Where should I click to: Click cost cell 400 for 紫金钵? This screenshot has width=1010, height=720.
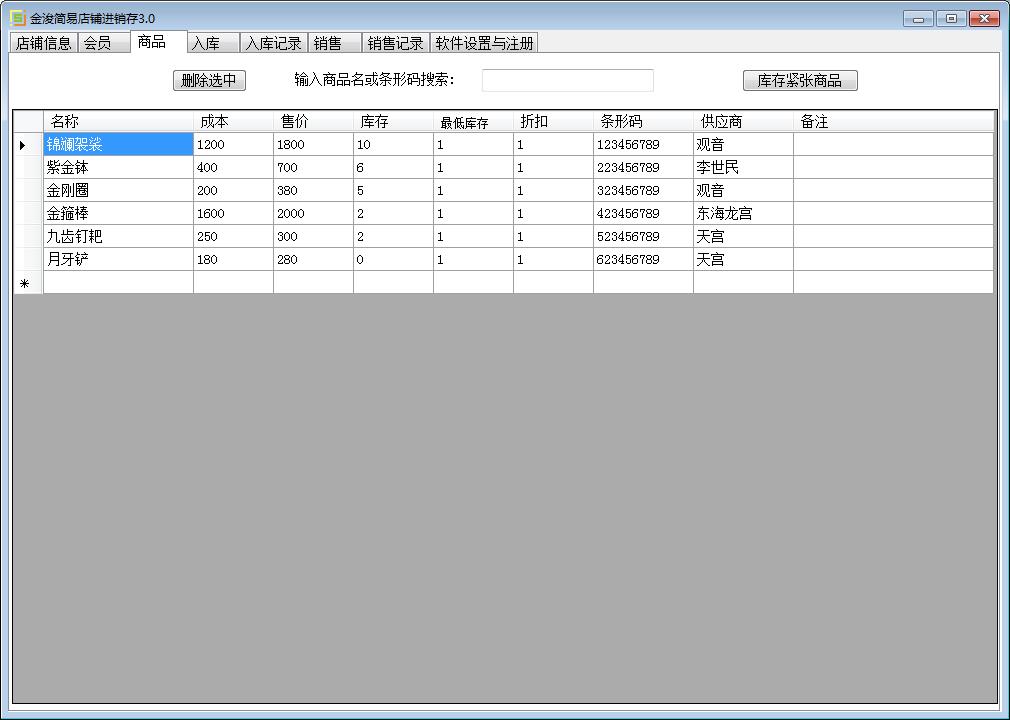pyautogui.click(x=233, y=167)
